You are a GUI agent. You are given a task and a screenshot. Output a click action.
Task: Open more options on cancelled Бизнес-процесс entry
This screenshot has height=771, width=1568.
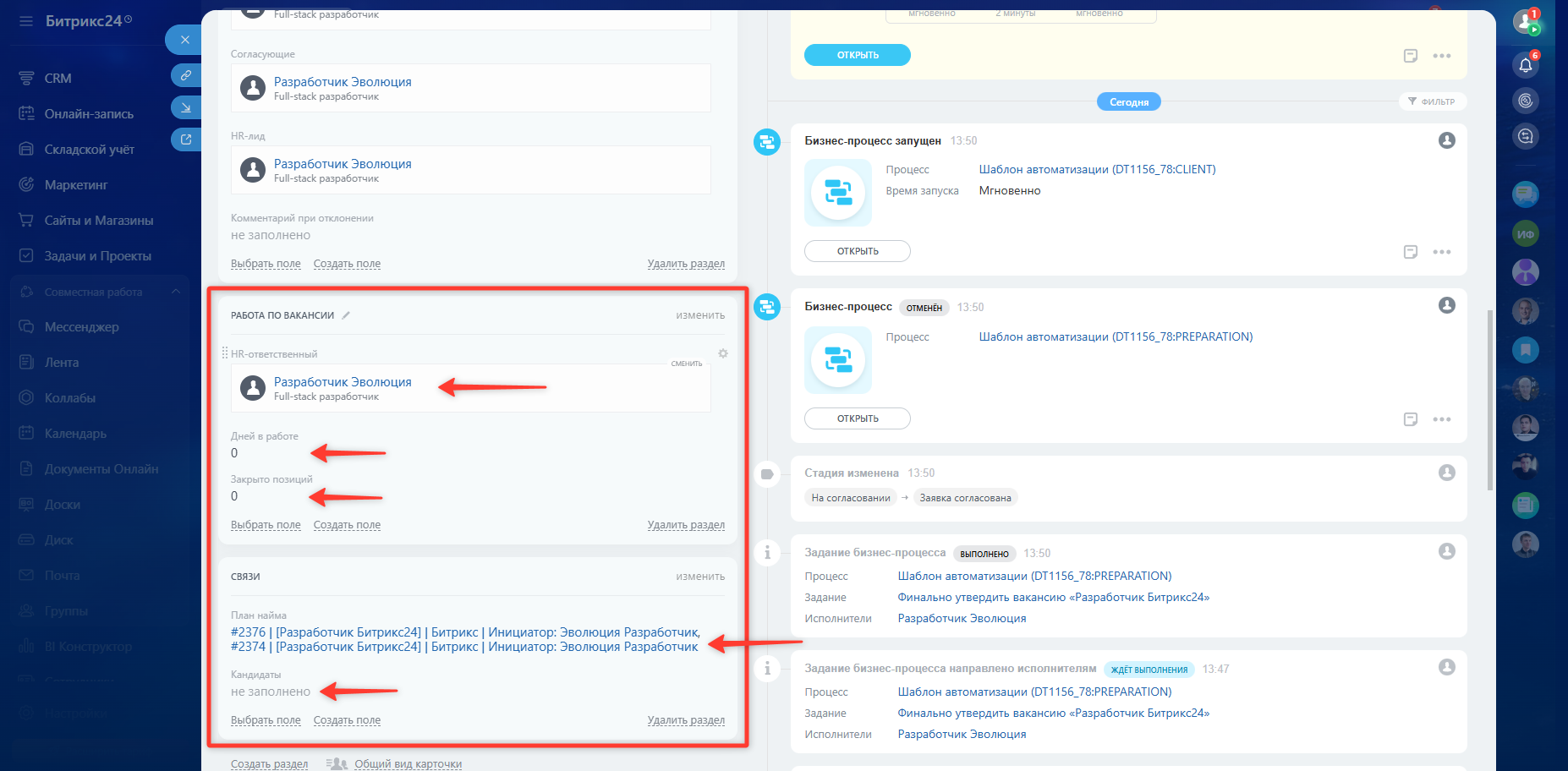pyautogui.click(x=1442, y=419)
